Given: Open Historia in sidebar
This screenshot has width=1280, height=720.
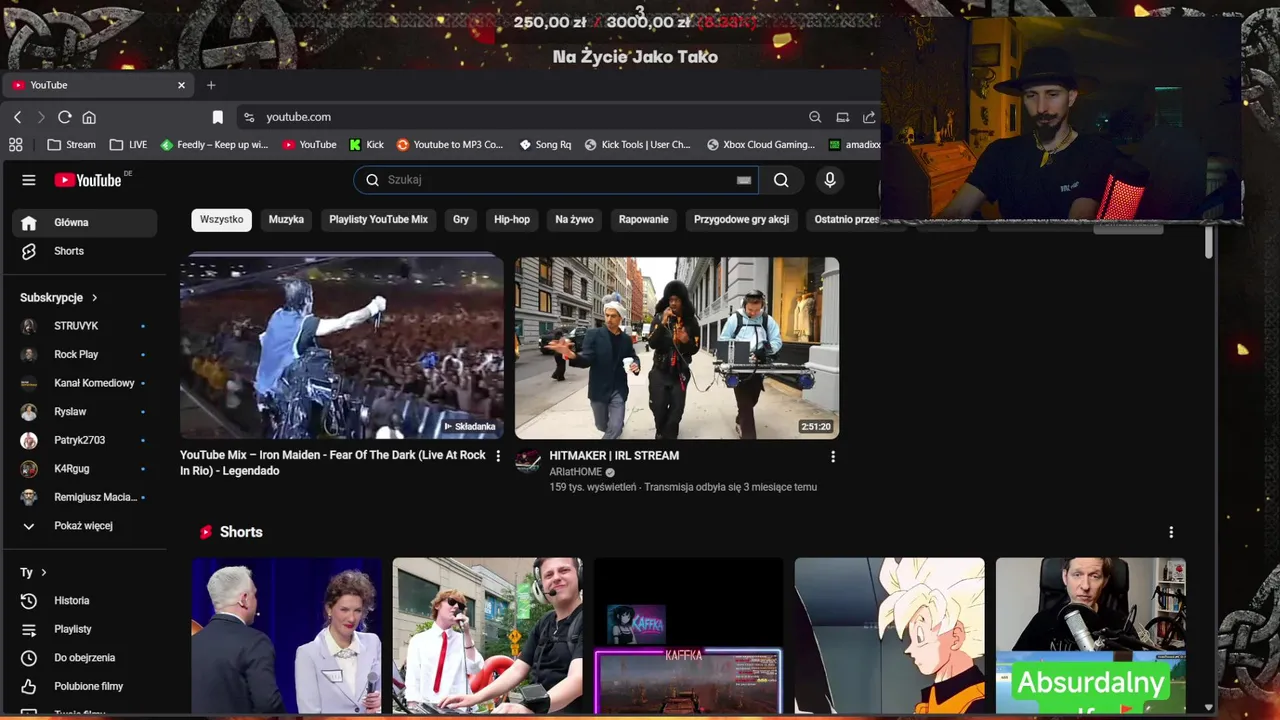Looking at the screenshot, I should [85, 601].
